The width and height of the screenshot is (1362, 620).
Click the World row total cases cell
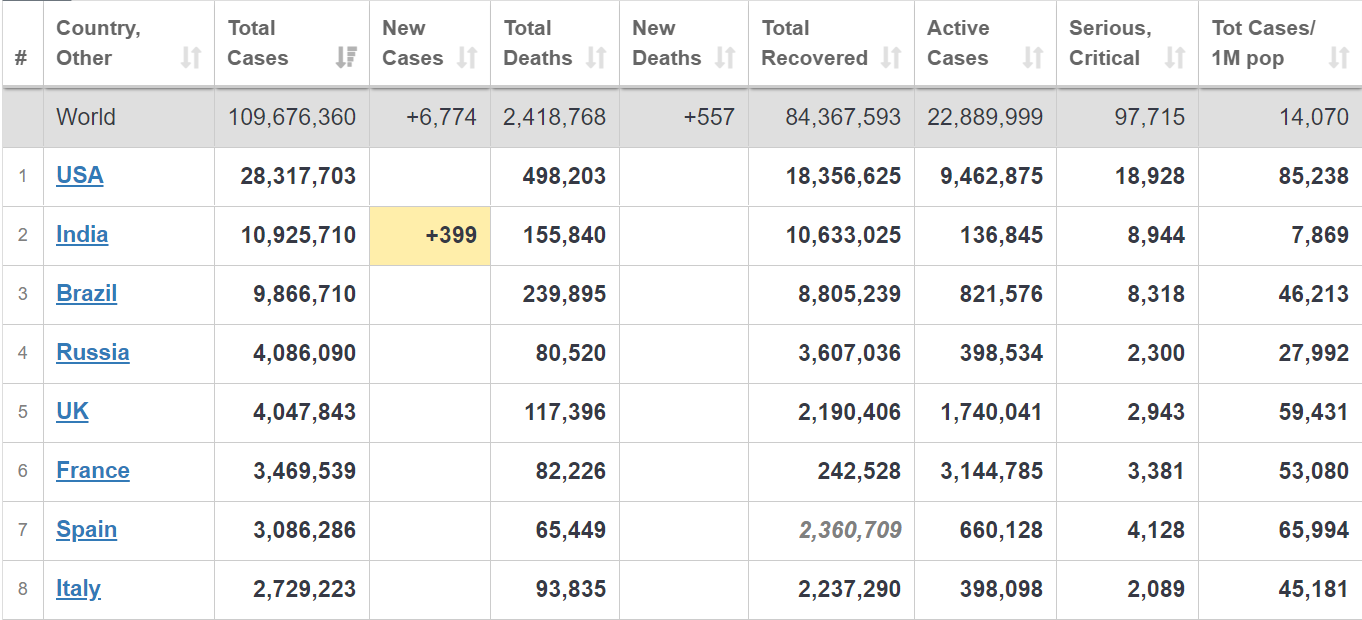click(292, 118)
